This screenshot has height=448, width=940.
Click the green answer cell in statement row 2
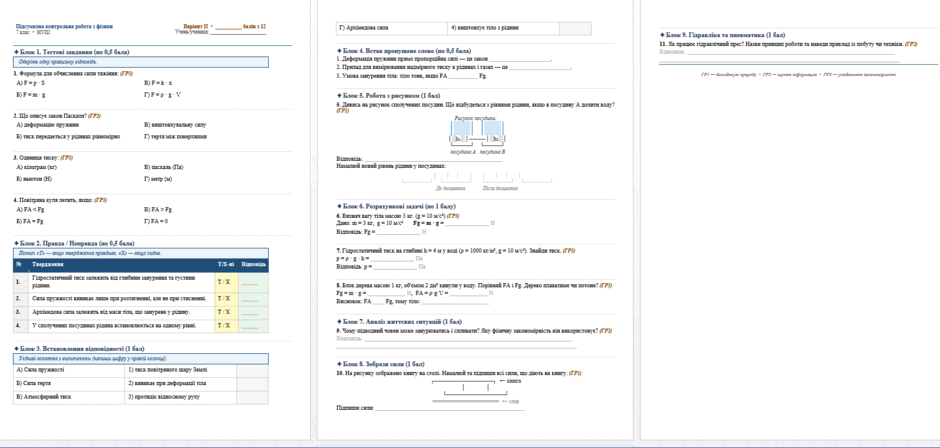coord(253,298)
